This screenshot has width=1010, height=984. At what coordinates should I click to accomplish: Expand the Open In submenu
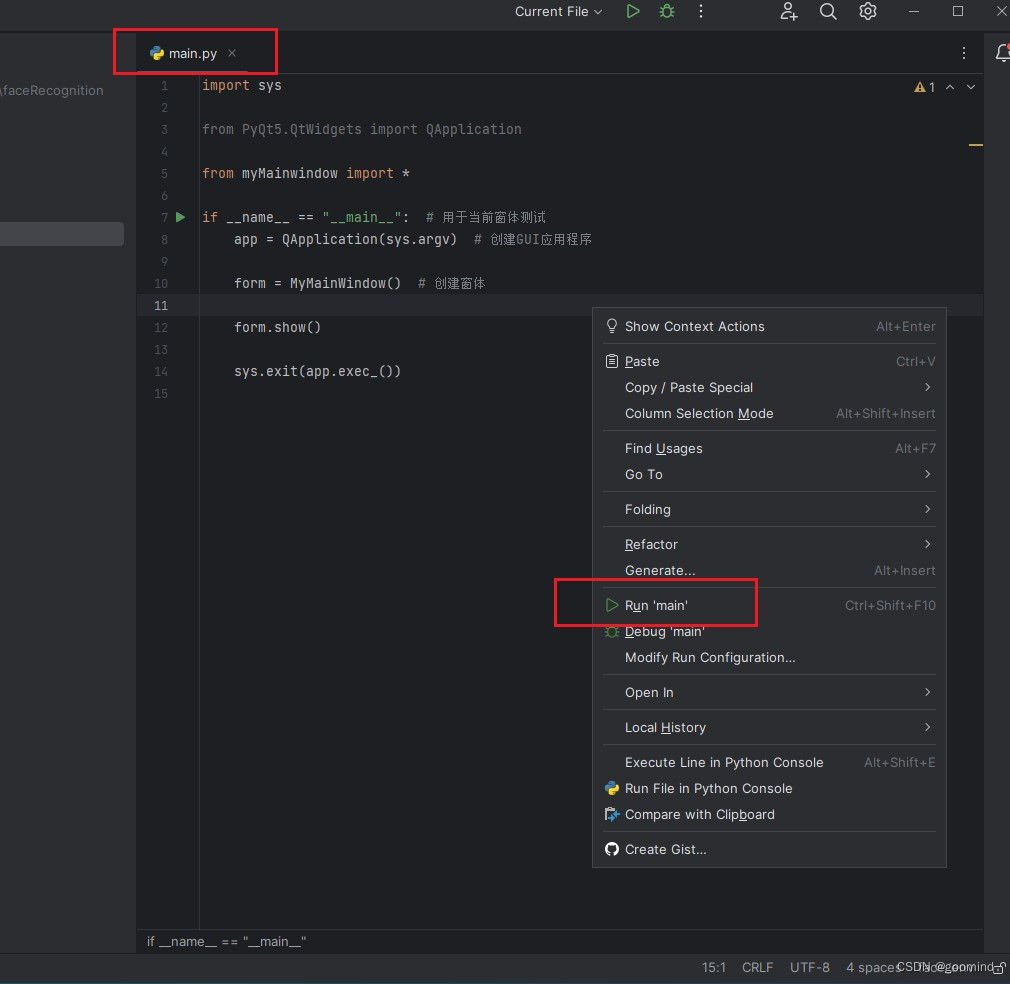click(769, 693)
